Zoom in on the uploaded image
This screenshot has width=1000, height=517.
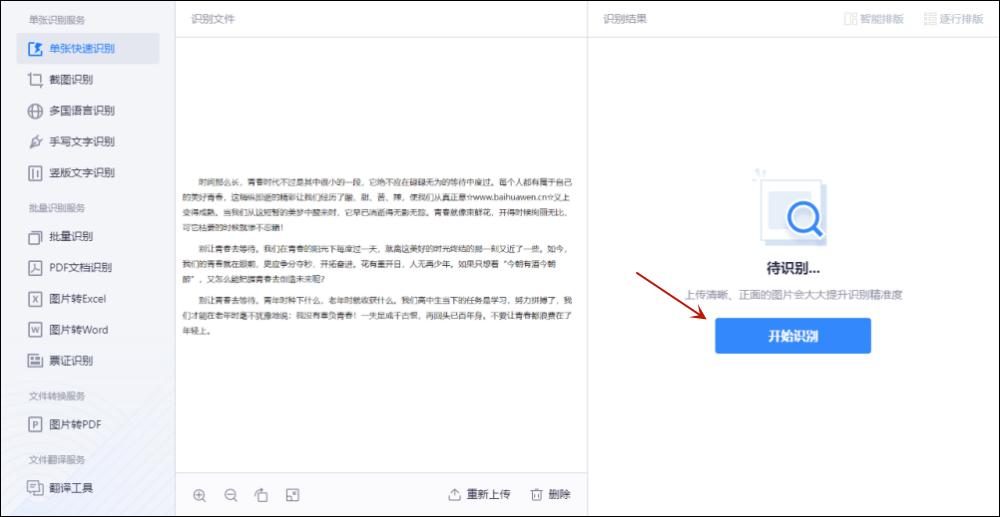[200, 495]
